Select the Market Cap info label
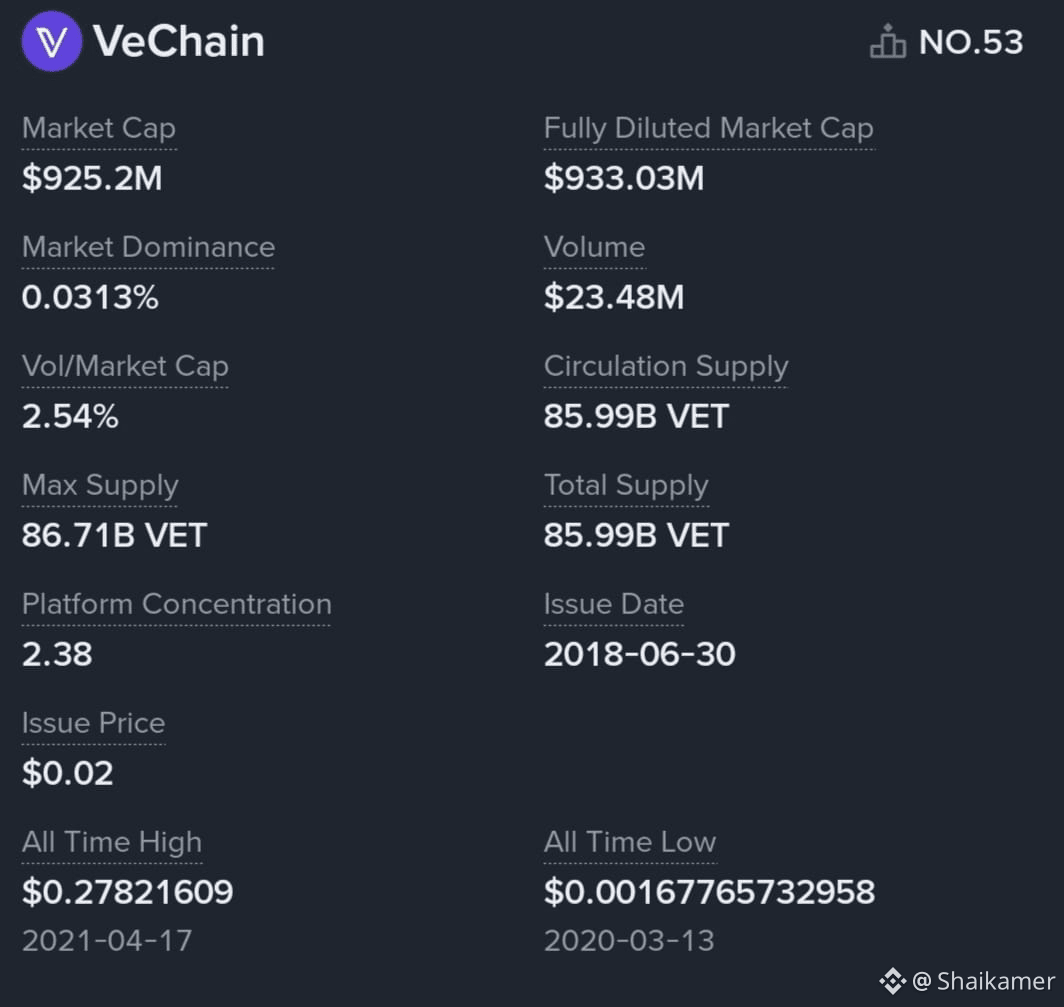The height and width of the screenshot is (1007, 1064). point(98,128)
